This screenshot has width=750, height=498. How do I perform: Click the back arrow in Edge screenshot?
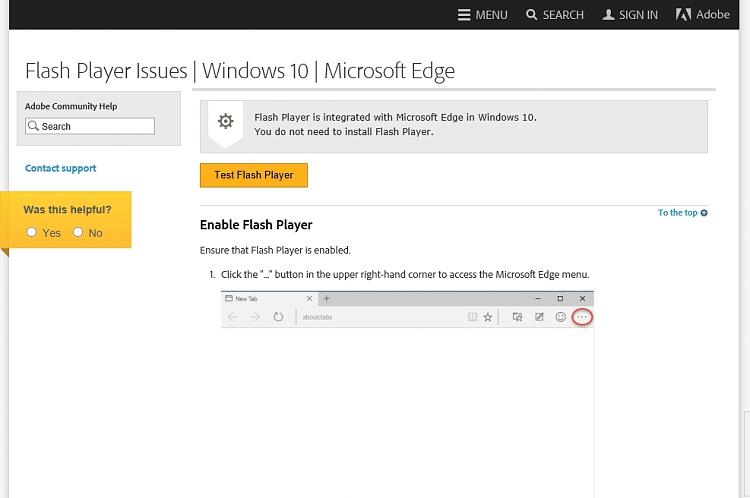(233, 317)
